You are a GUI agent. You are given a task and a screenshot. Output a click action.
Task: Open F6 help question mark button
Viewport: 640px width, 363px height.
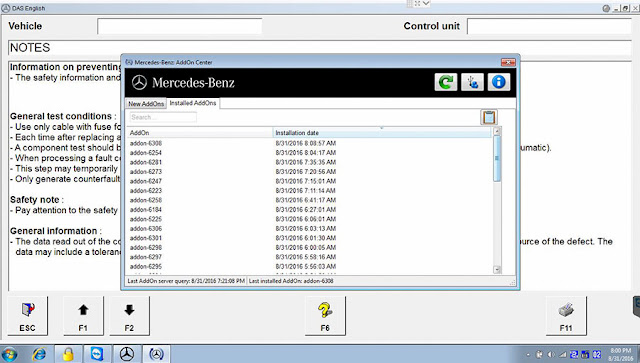pyautogui.click(x=325, y=316)
